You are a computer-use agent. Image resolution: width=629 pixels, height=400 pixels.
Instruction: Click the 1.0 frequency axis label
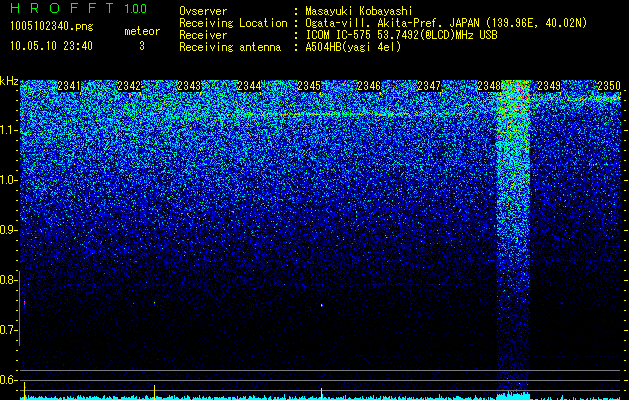8,180
